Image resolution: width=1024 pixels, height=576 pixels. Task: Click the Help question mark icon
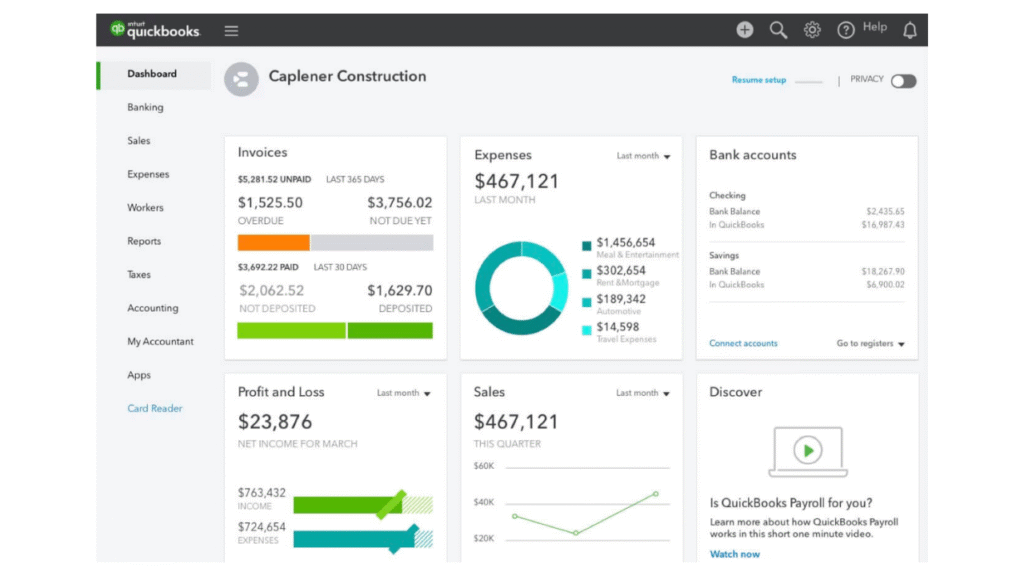(846, 30)
